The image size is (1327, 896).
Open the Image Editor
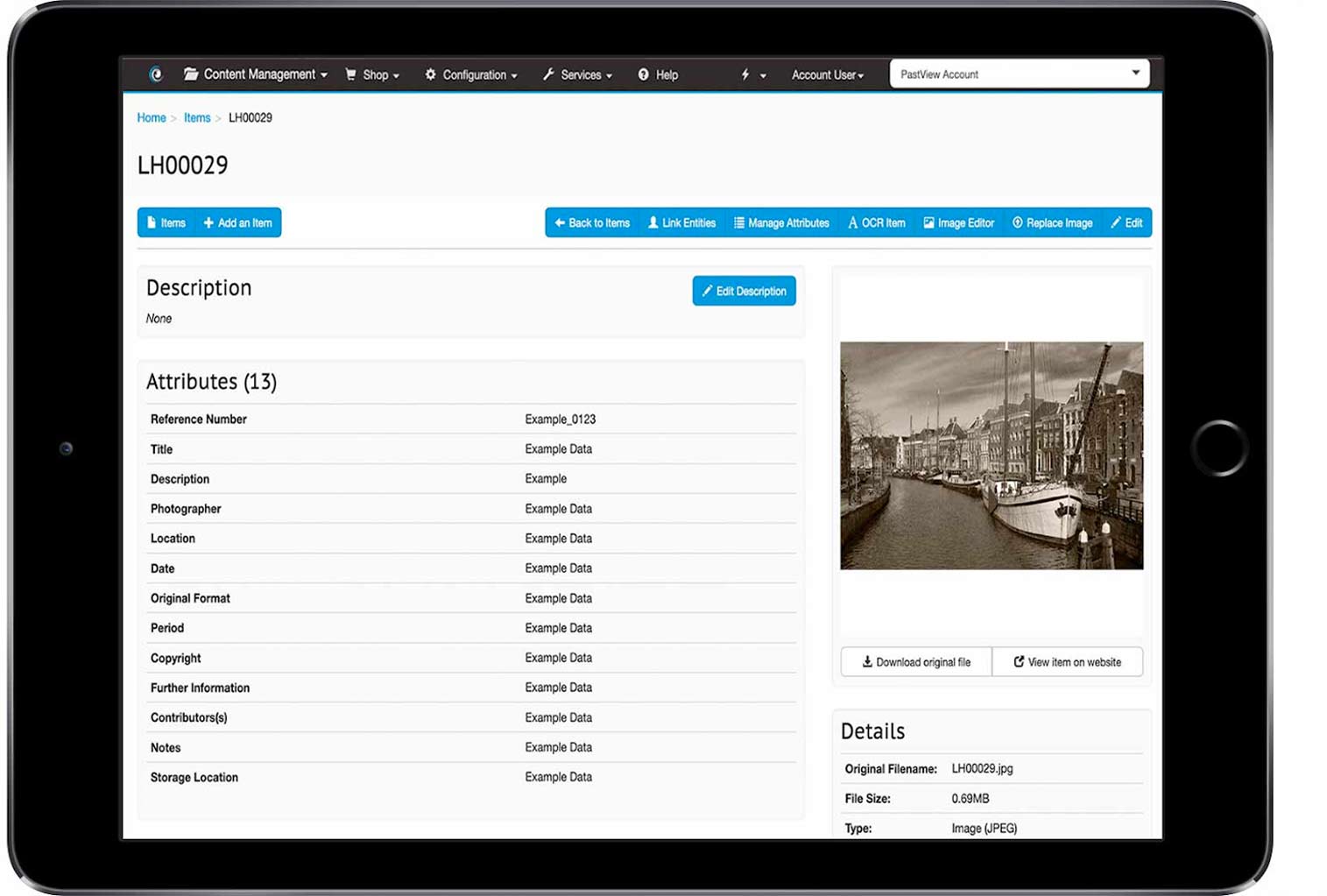[959, 222]
